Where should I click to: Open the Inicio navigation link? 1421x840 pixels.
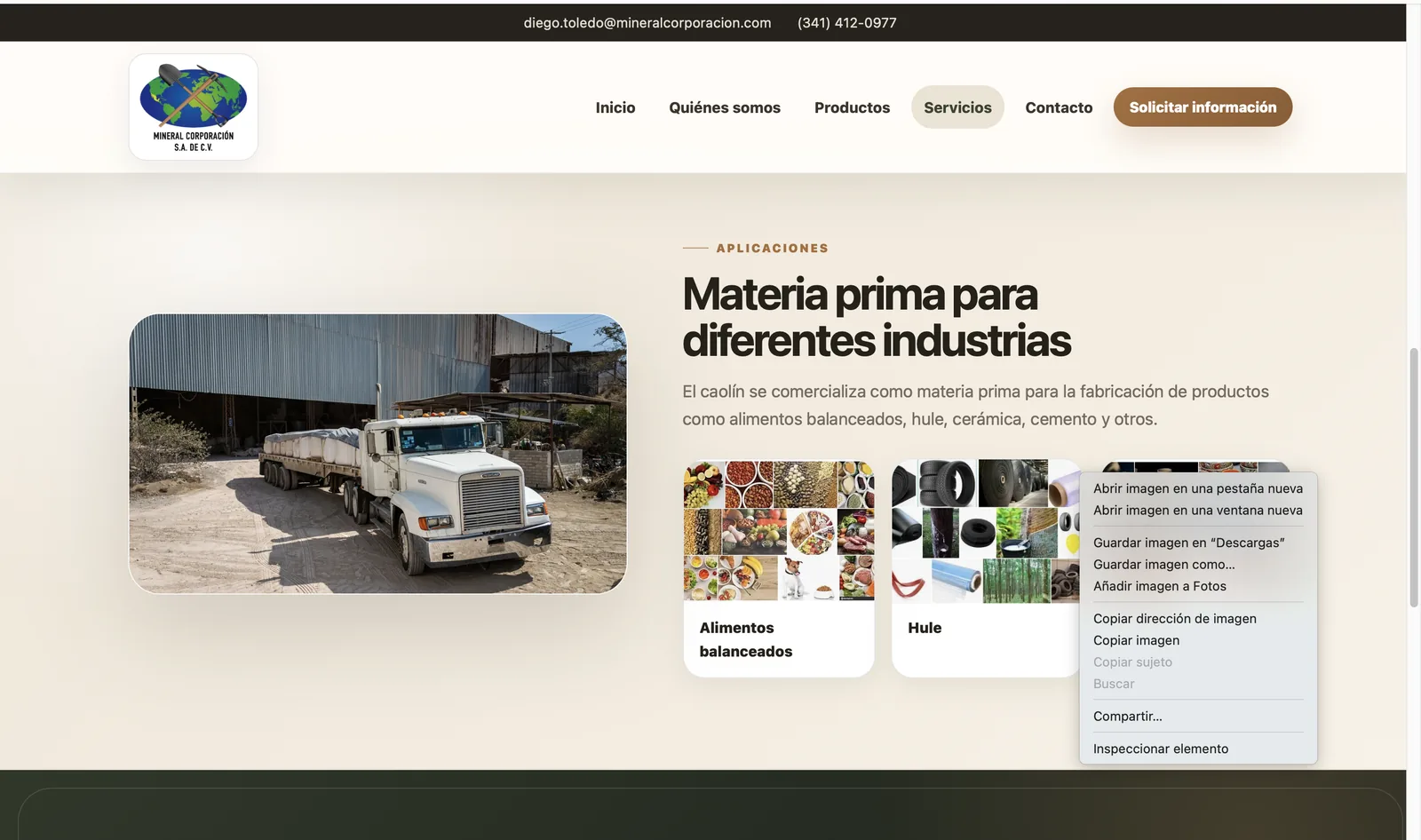pos(615,107)
